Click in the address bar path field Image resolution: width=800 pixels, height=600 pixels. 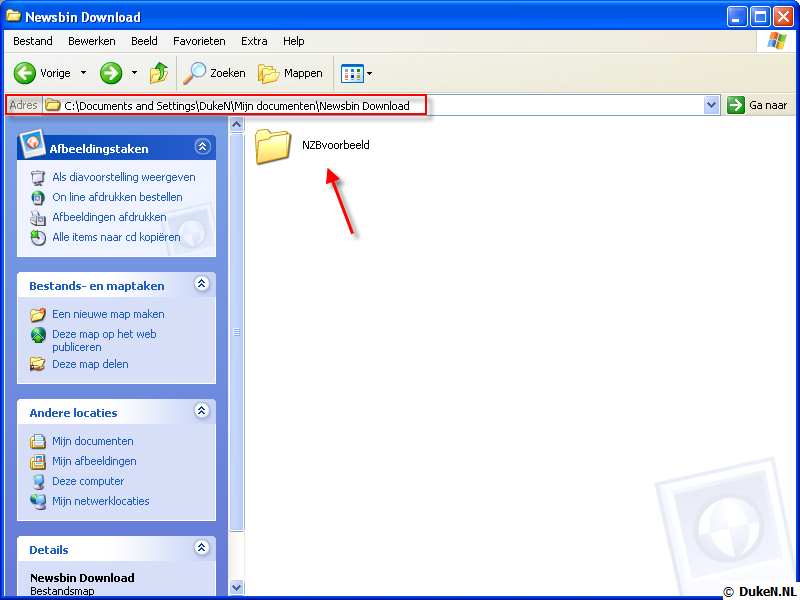coord(372,106)
